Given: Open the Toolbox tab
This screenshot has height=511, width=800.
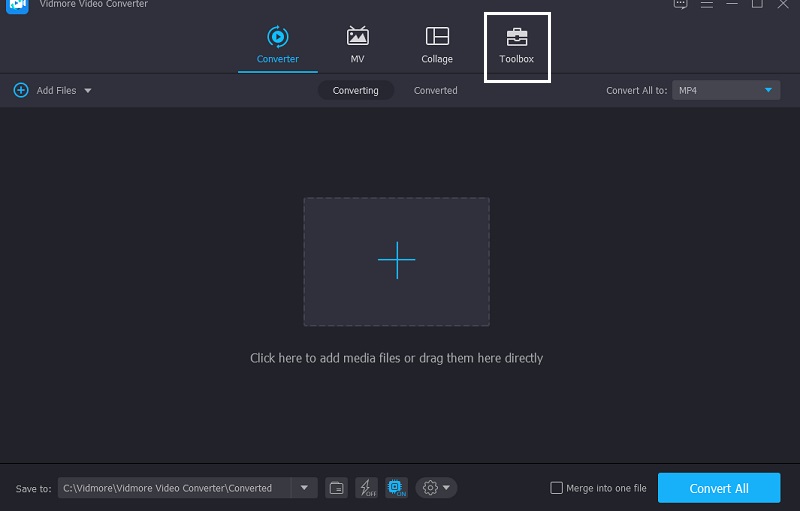Looking at the screenshot, I should [517, 45].
